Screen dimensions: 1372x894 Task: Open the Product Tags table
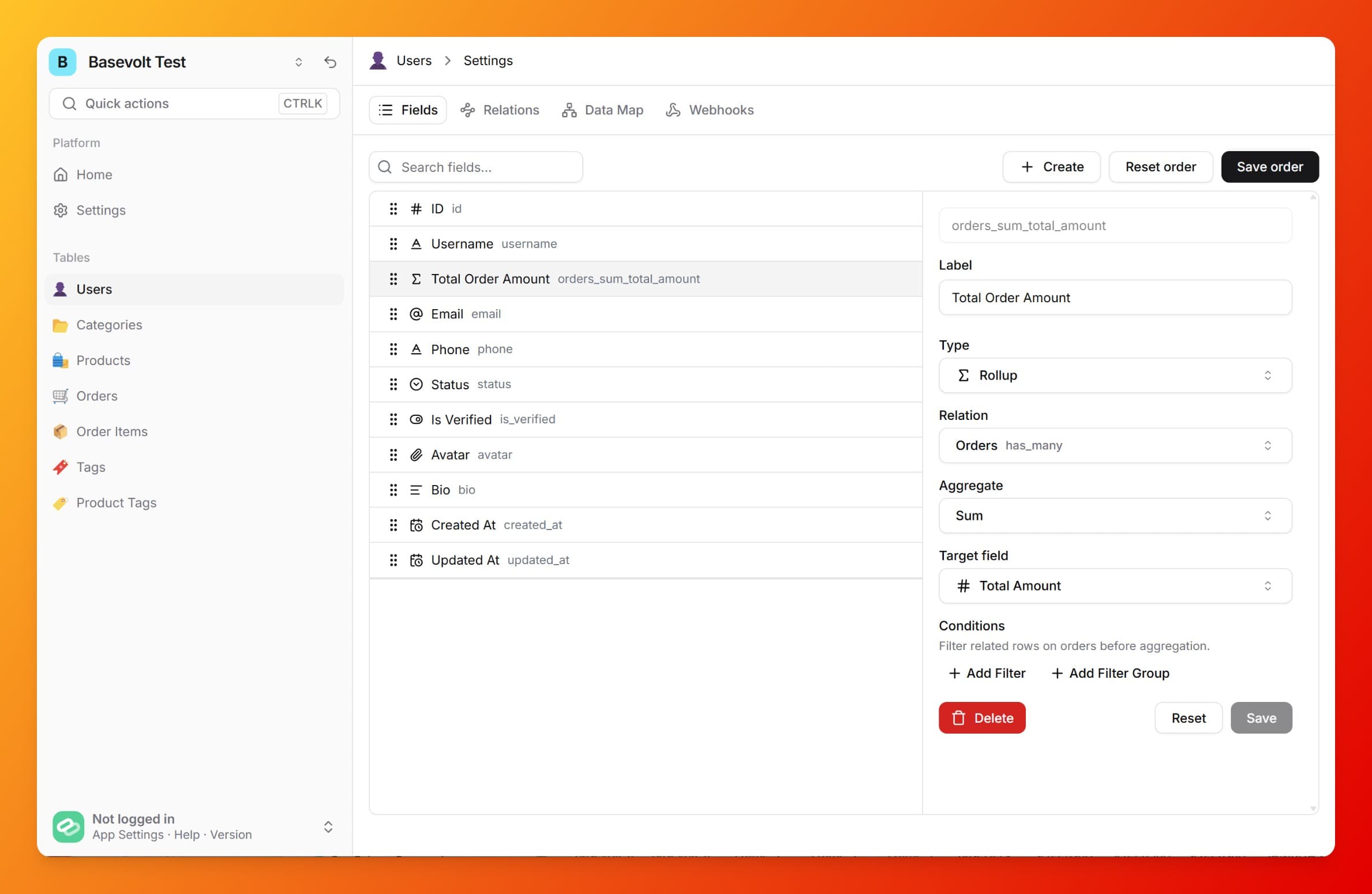tap(117, 502)
